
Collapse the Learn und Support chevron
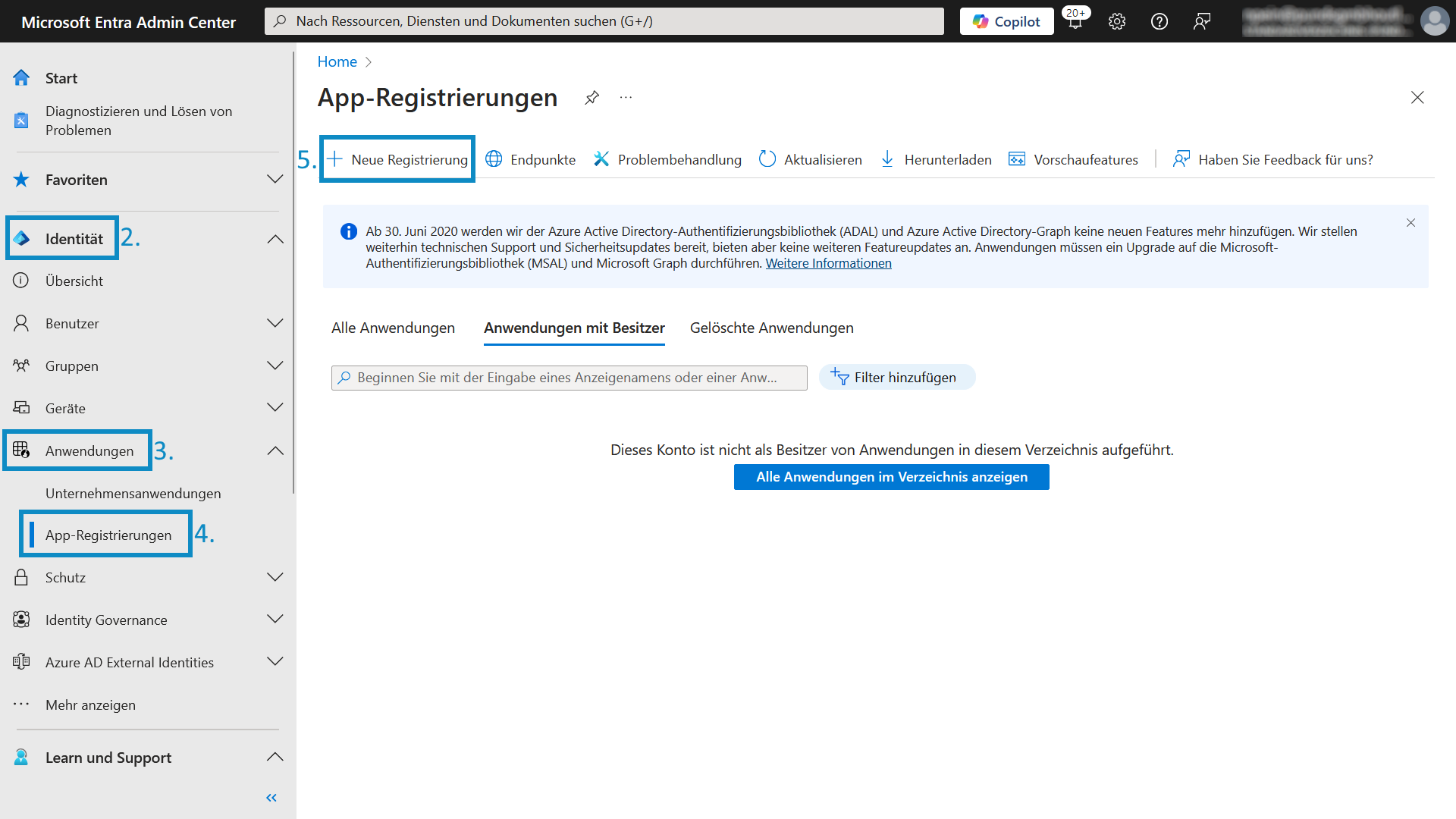275,757
